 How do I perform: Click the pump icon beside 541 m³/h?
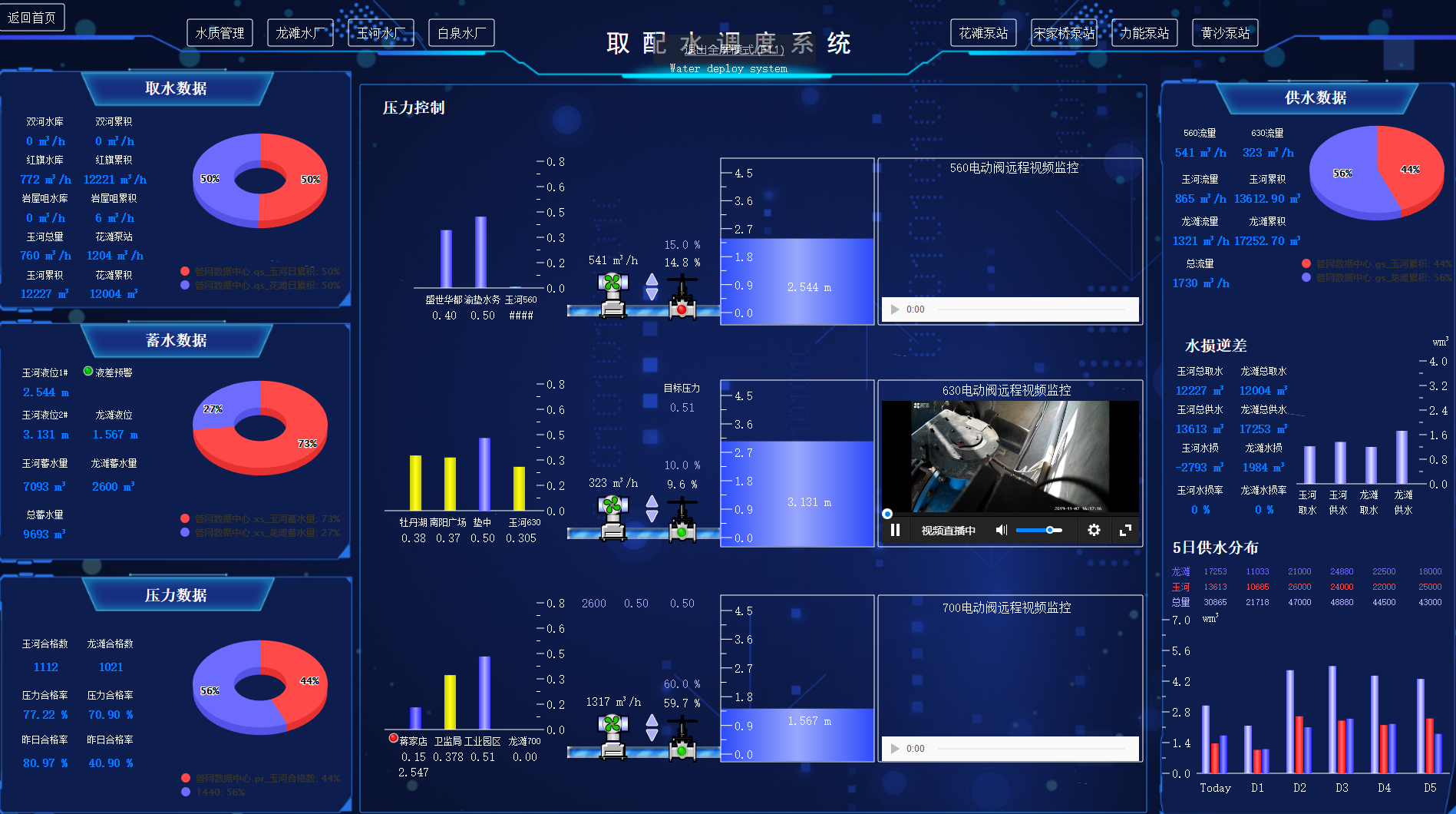click(612, 295)
